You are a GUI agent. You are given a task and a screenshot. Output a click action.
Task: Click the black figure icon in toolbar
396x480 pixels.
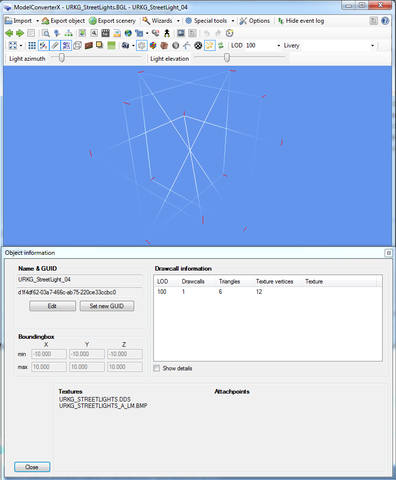click(167, 33)
